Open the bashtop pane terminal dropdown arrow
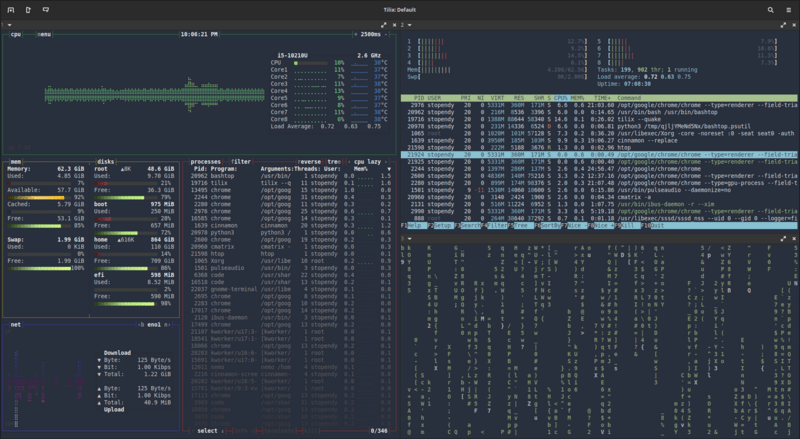The width and height of the screenshot is (800, 439). click(x=9, y=26)
